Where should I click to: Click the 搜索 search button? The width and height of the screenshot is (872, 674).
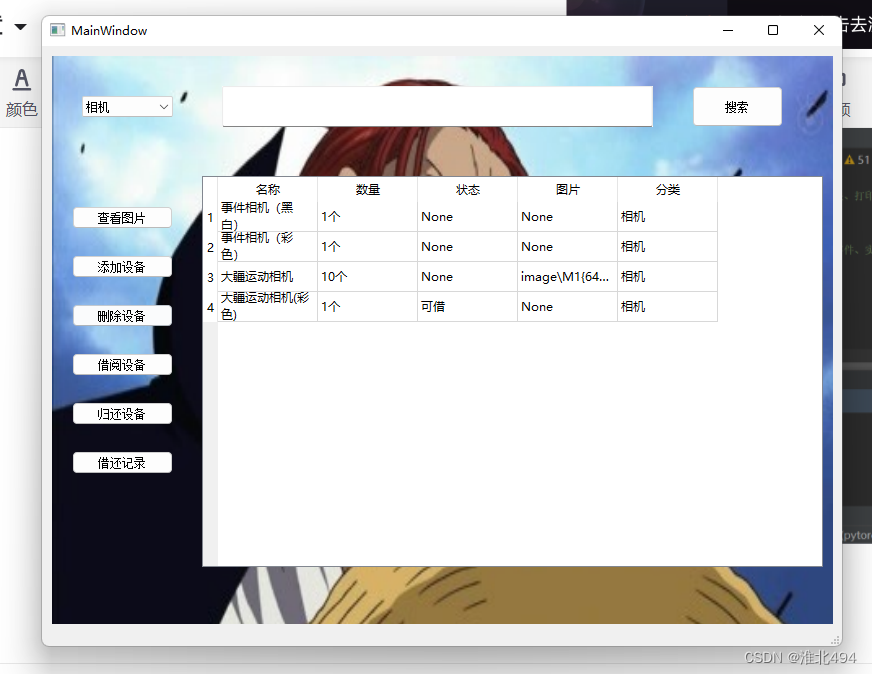(x=737, y=107)
